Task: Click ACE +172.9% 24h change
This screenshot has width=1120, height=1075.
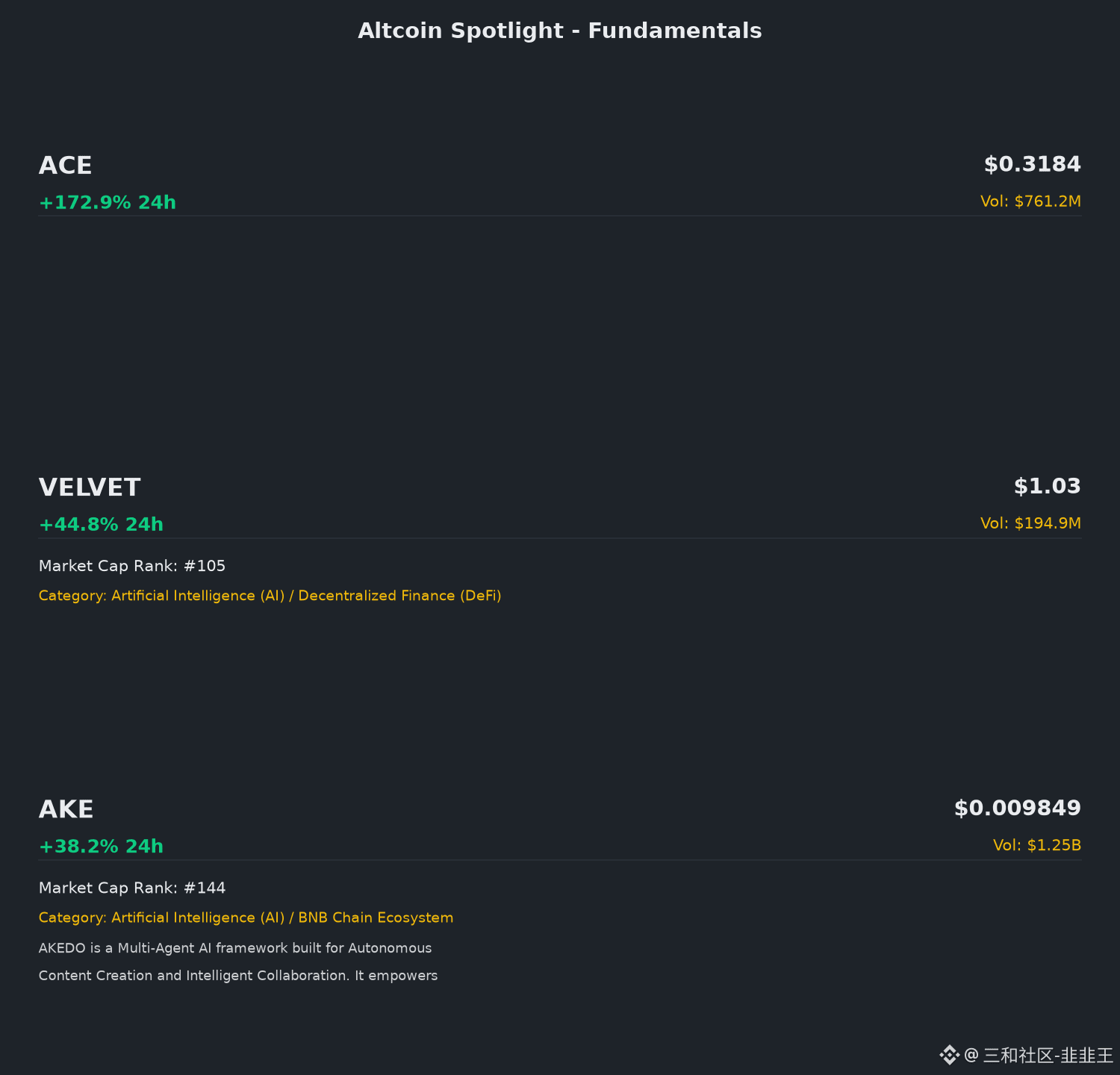Action: 108,202
